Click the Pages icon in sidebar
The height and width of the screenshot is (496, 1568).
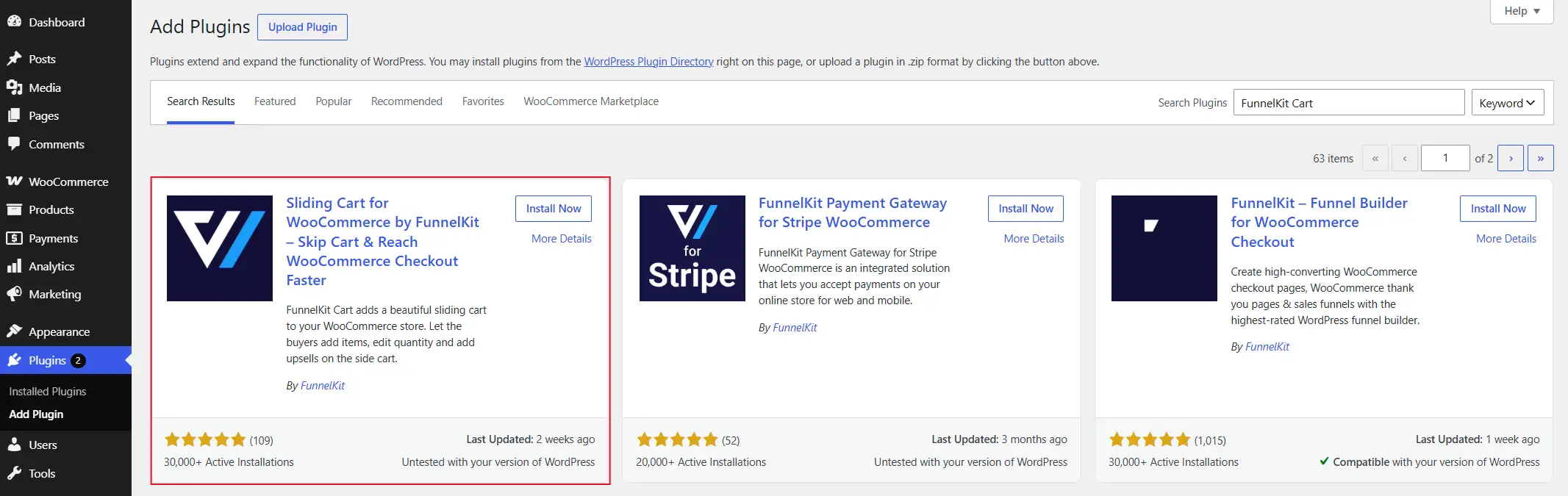[x=14, y=115]
